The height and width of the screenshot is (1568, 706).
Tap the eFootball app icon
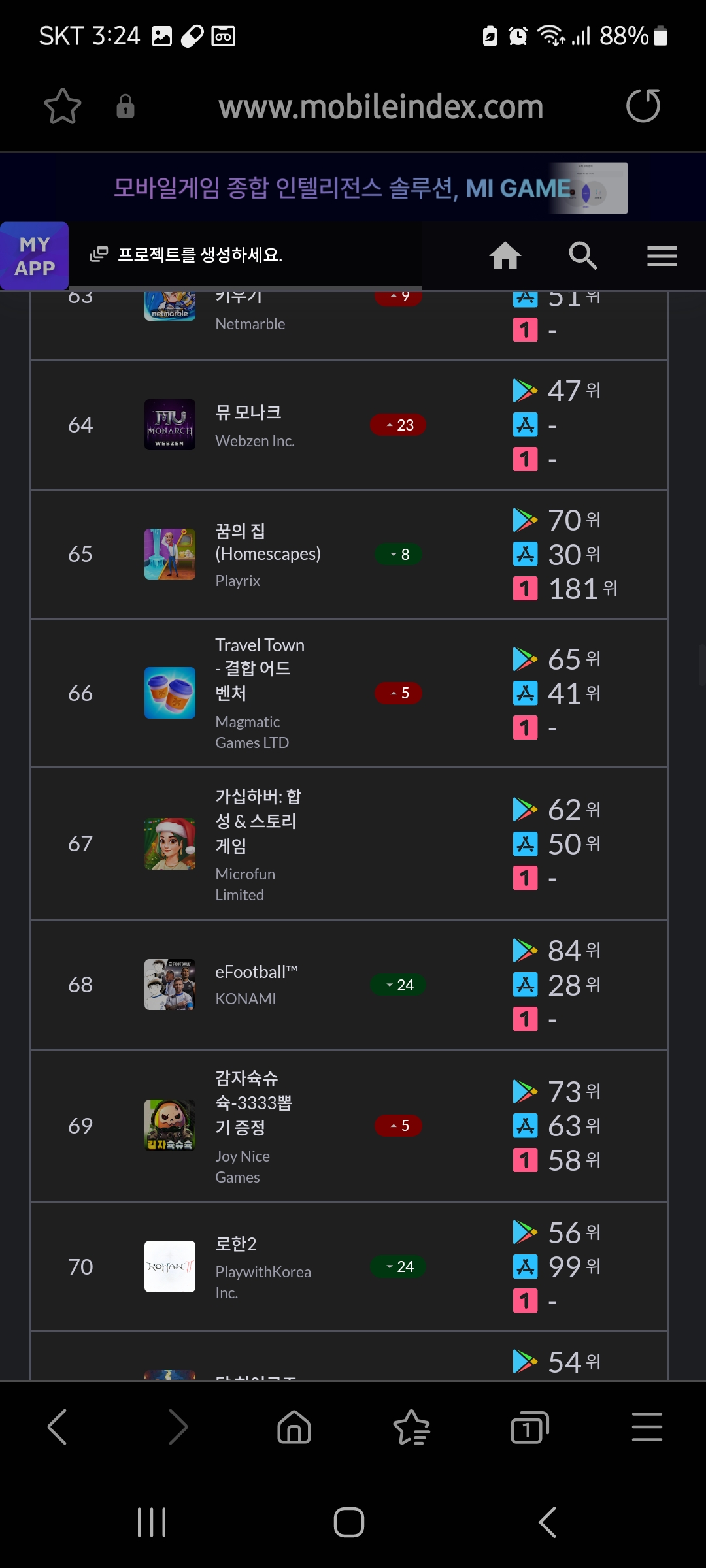[x=170, y=985]
